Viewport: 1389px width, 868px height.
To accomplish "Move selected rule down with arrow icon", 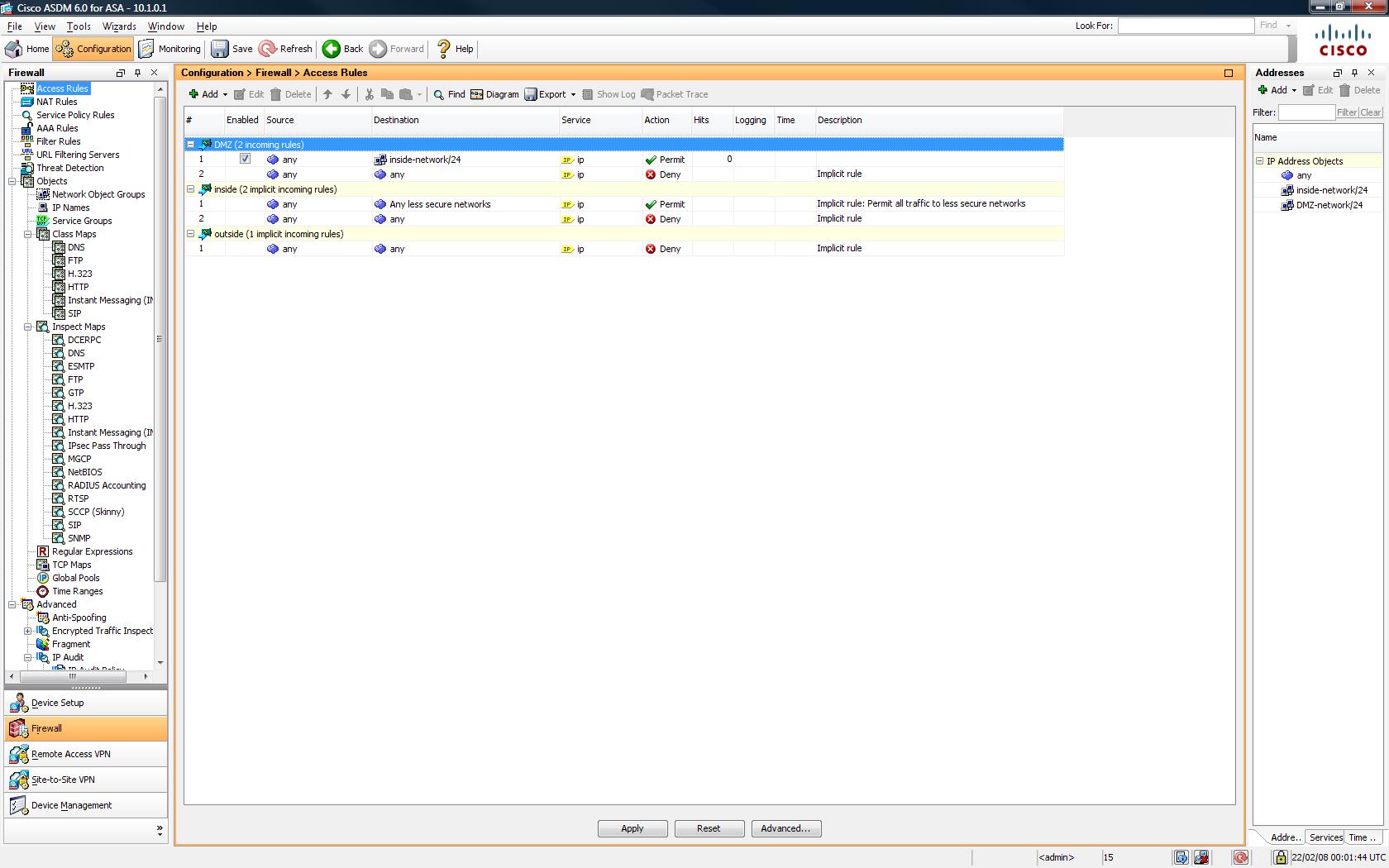I will click(x=346, y=94).
